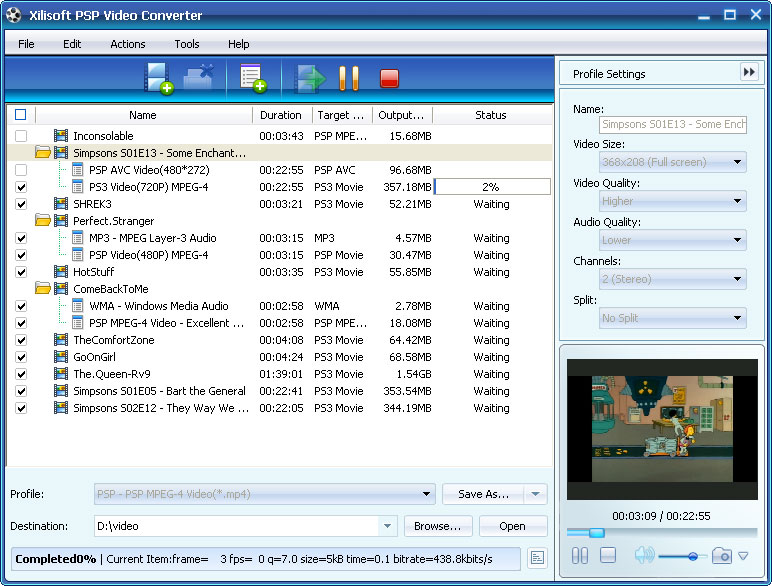Viewport: 772px width, 586px height.
Task: Sort by the Status column header
Action: click(491, 115)
